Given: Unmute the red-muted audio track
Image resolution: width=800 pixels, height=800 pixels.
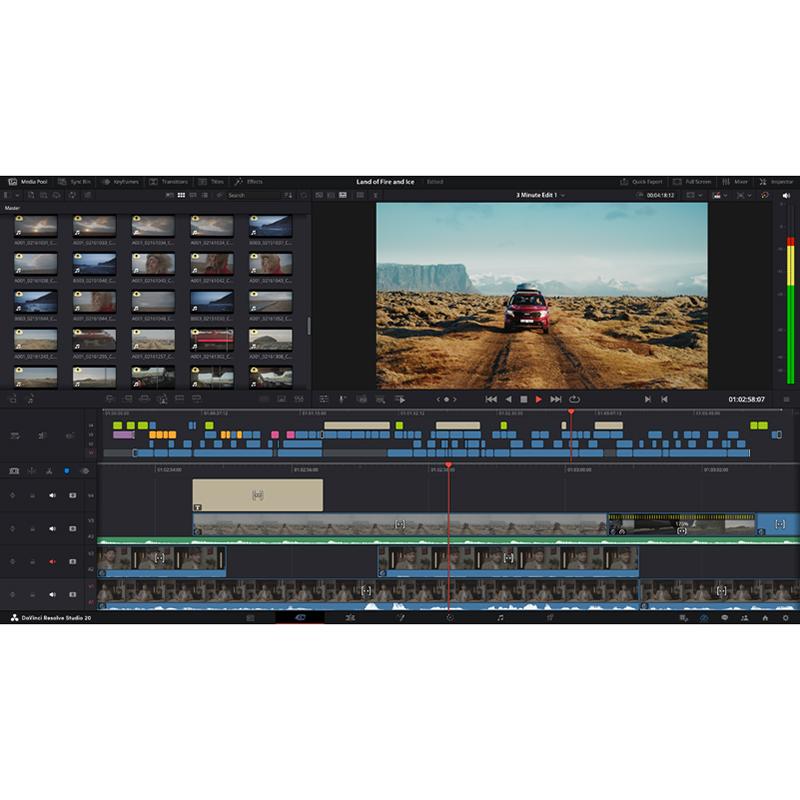Looking at the screenshot, I should click(52, 561).
